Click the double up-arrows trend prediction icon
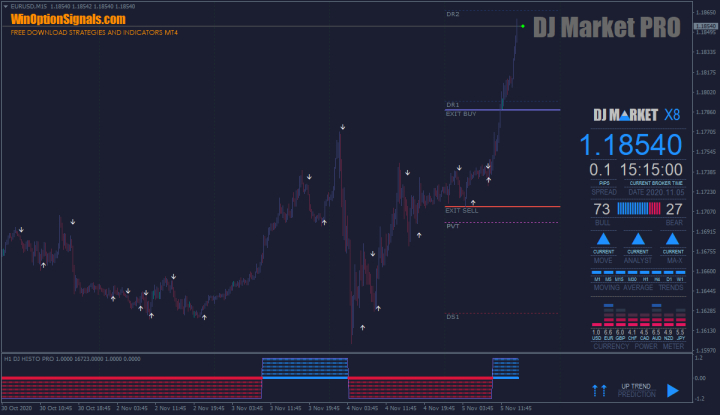The image size is (720, 415). (599, 391)
